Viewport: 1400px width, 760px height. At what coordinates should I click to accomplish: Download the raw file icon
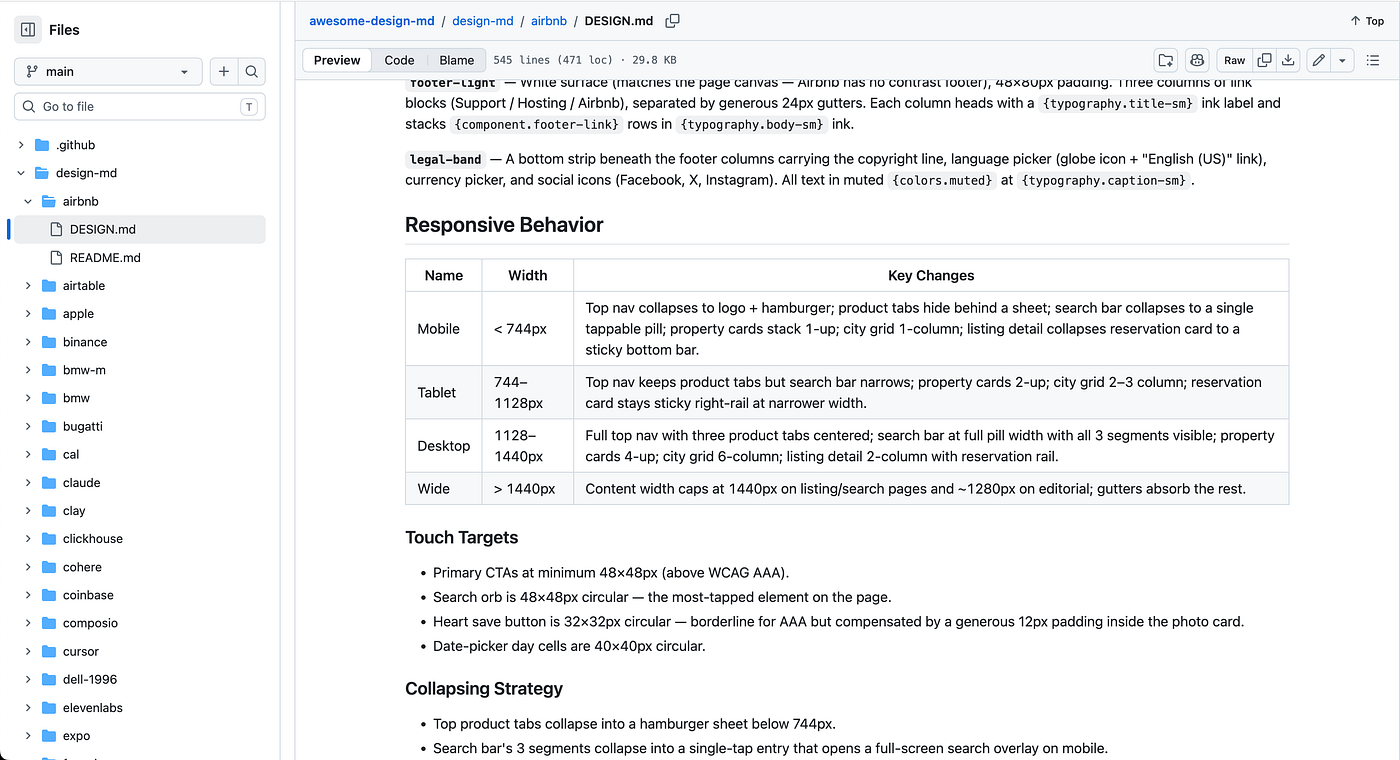(1289, 60)
